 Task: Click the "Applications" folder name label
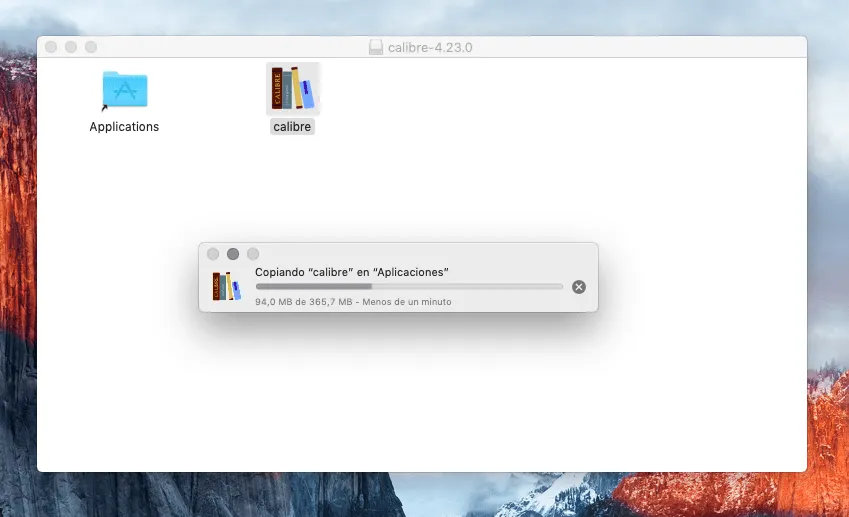[x=124, y=127]
